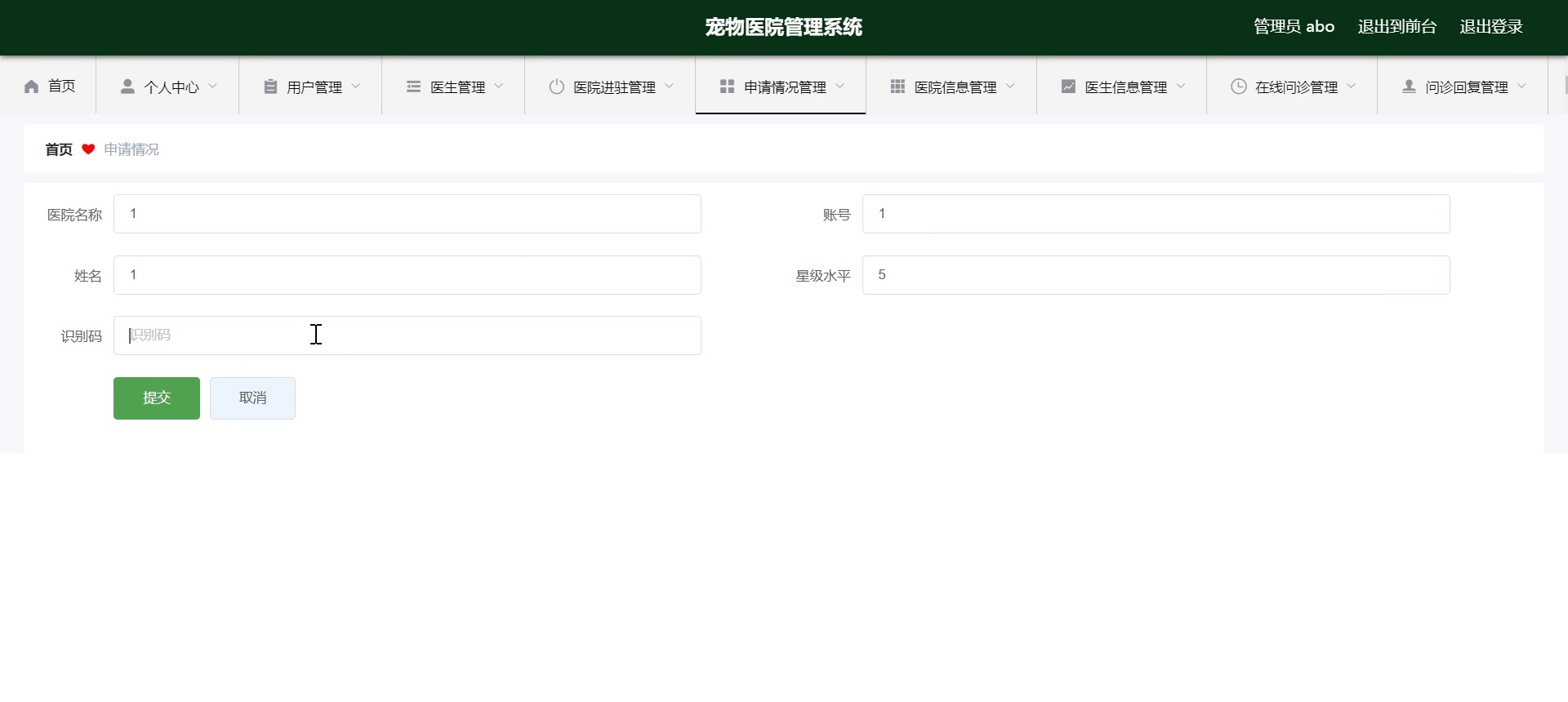The height and width of the screenshot is (702, 1568).
Task: Open the 医院进驻管理 menu
Action: point(610,86)
